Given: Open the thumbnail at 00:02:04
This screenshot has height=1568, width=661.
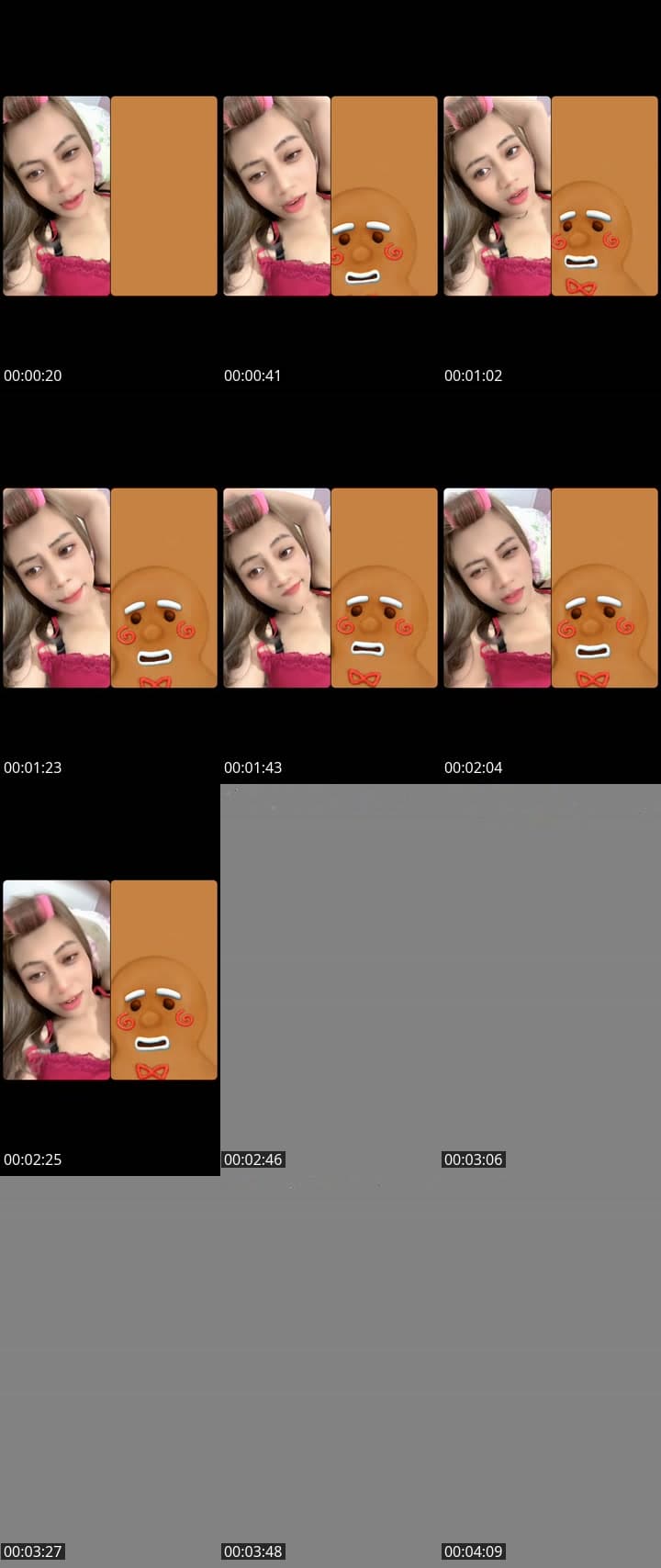Looking at the screenshot, I should 551,588.
